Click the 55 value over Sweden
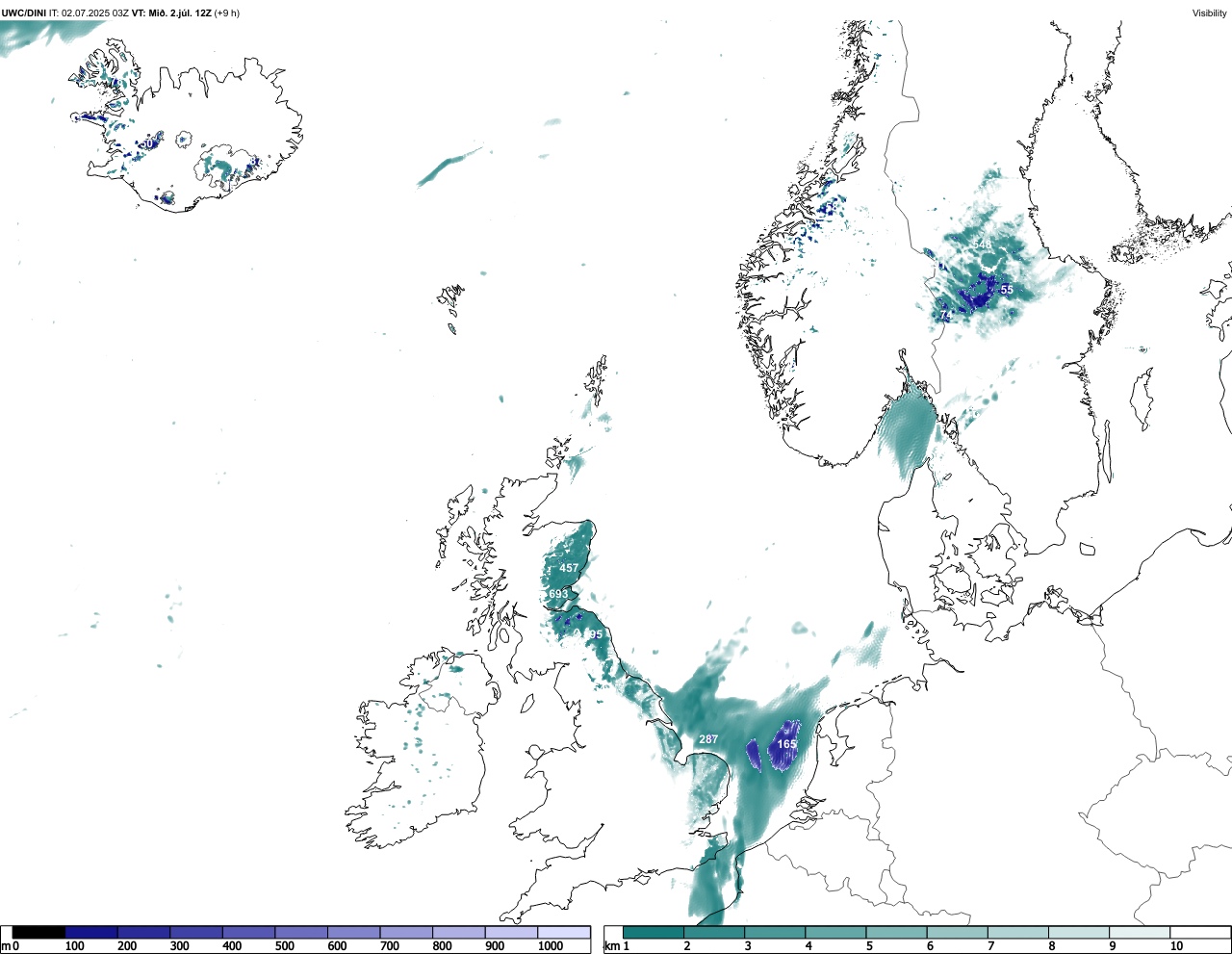The height and width of the screenshot is (954, 1232). pyautogui.click(x=1007, y=290)
